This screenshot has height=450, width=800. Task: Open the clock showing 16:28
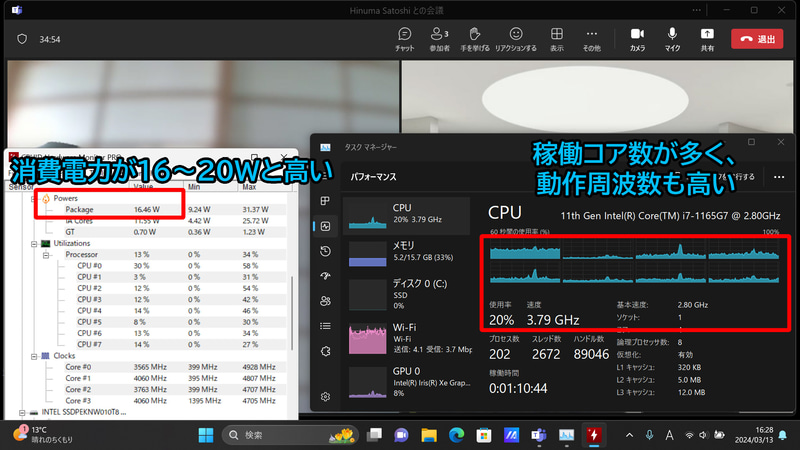754,435
